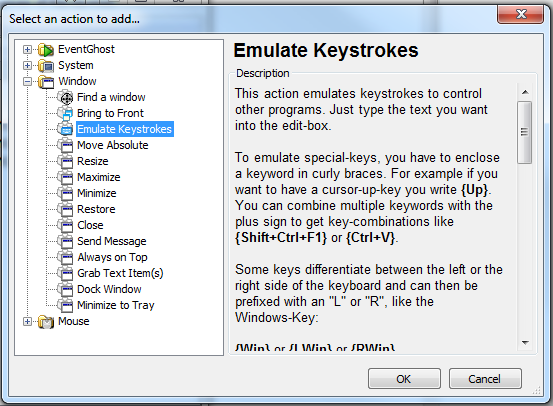The width and height of the screenshot is (553, 406).
Task: Click the System folder icon
Action: point(46,66)
